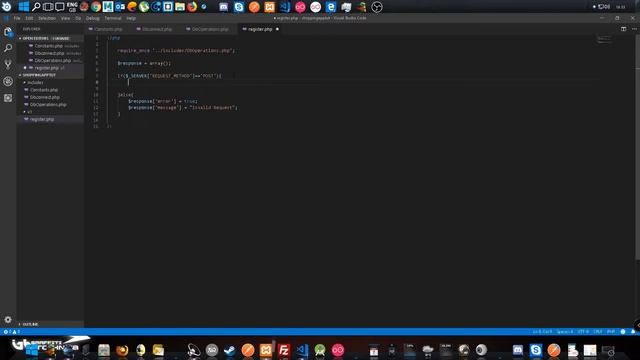640x360 pixels.
Task: Open the Debug menu
Action: (93, 18)
